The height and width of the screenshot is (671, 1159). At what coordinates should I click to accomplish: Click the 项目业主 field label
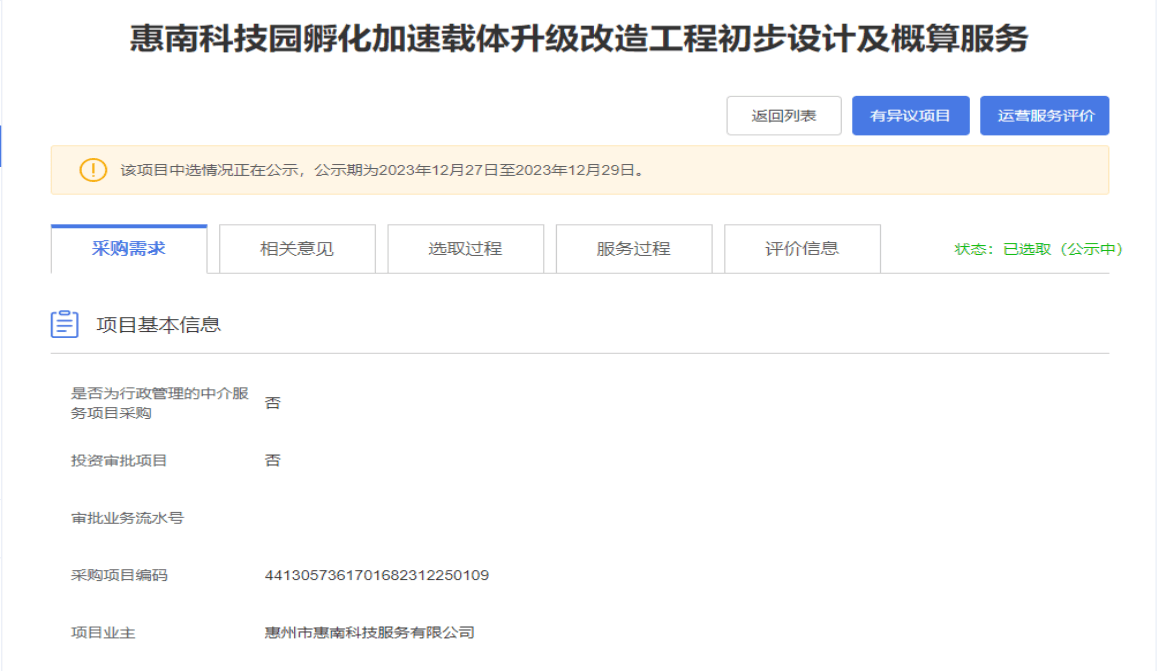[x=103, y=632]
